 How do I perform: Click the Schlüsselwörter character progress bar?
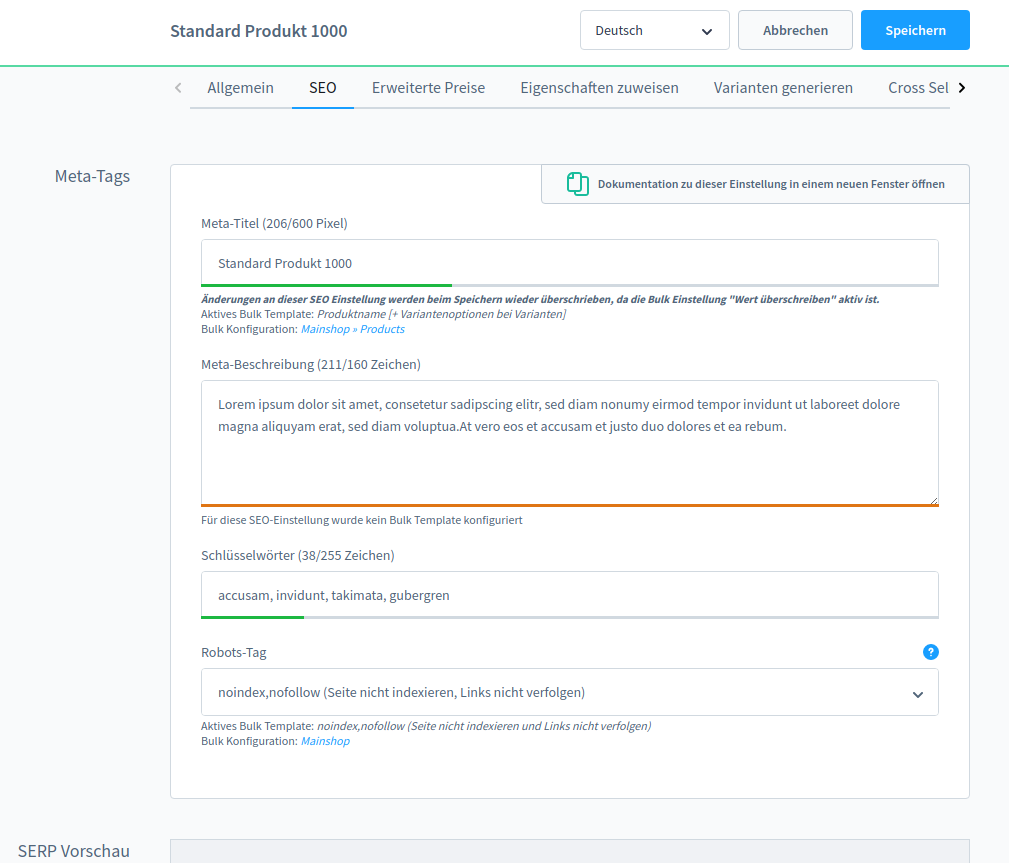point(569,617)
